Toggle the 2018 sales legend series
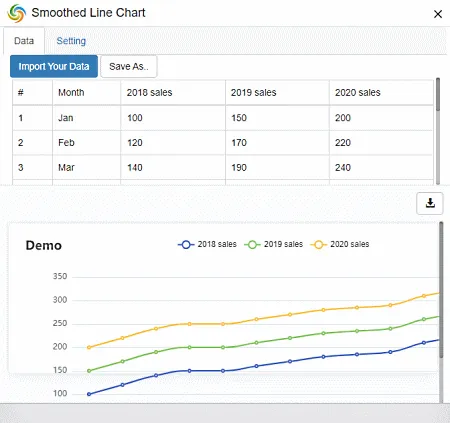This screenshot has height=423, width=450. [x=207, y=244]
